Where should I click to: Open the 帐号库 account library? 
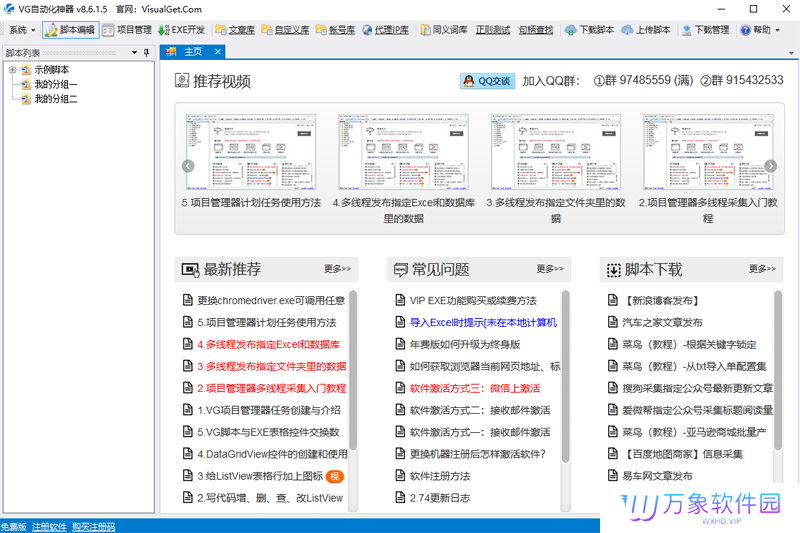[x=335, y=30]
